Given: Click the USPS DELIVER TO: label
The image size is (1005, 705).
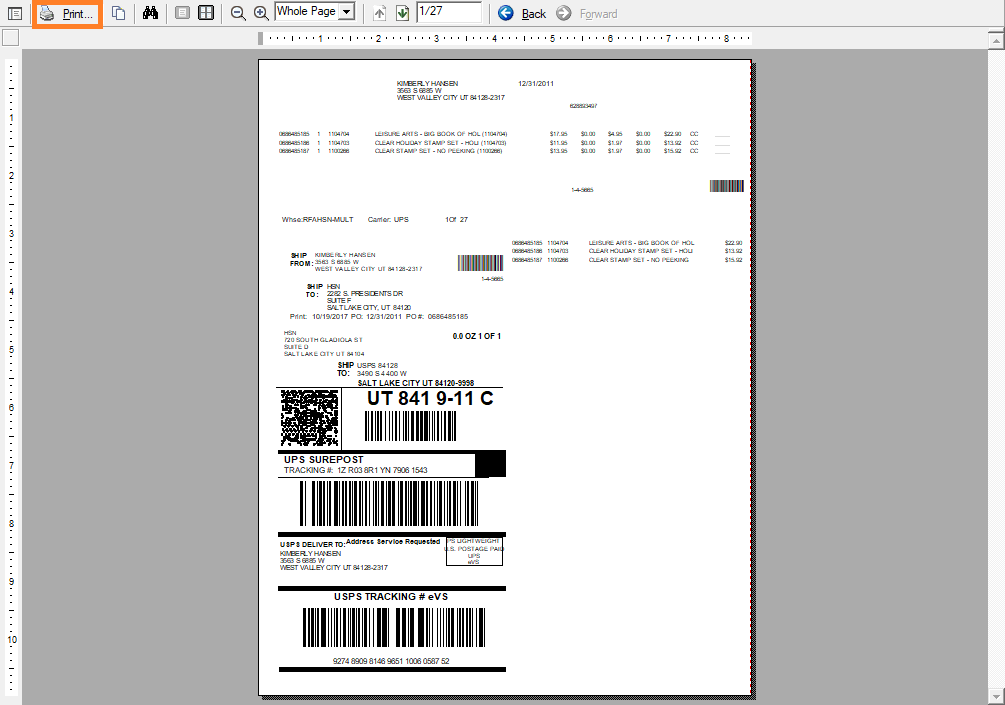Looking at the screenshot, I should 313,545.
